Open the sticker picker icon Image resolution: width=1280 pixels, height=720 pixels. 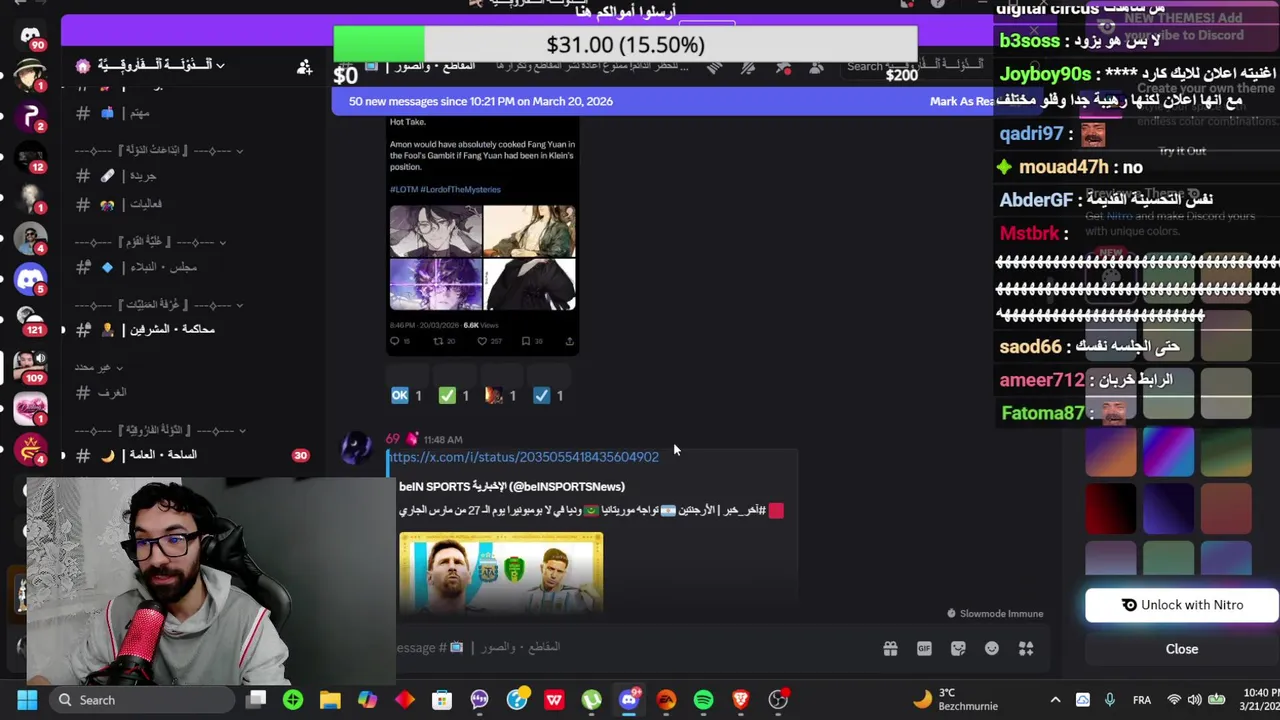[958, 649]
